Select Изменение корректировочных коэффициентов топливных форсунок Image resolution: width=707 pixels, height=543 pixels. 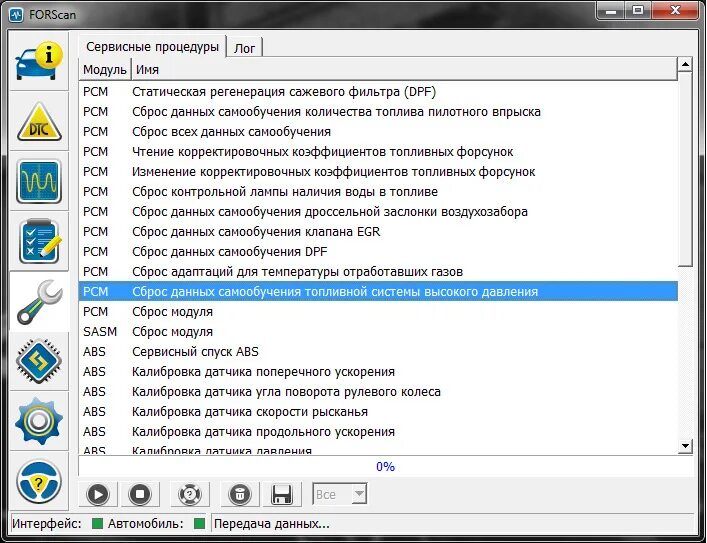click(x=378, y=172)
